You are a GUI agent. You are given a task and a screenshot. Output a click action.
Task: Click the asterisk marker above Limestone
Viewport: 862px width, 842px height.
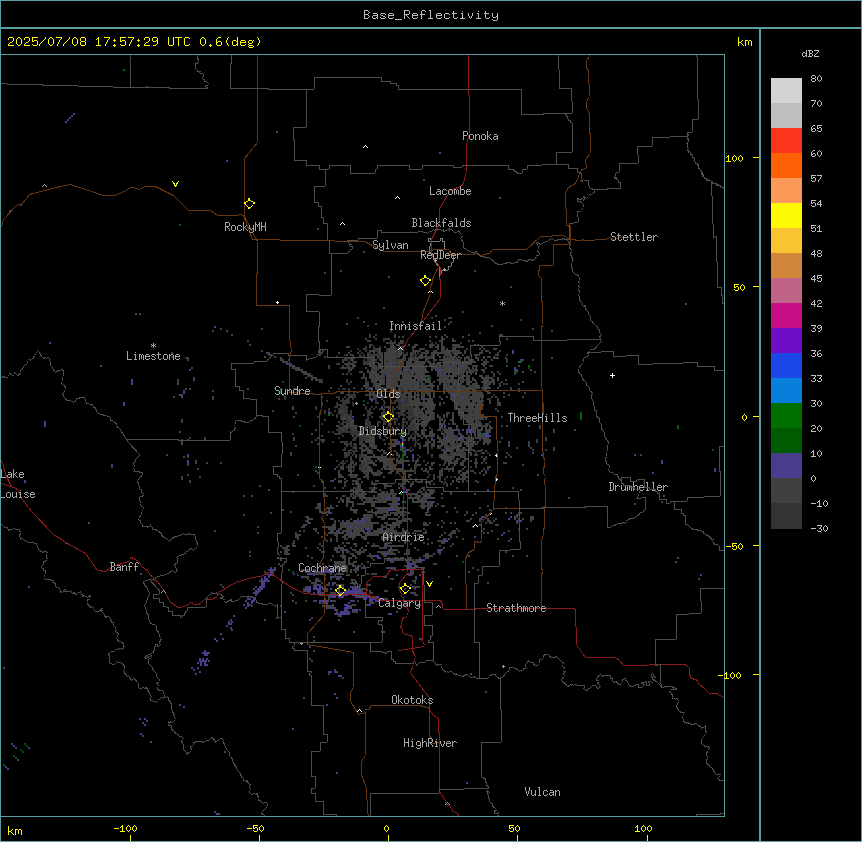153,346
